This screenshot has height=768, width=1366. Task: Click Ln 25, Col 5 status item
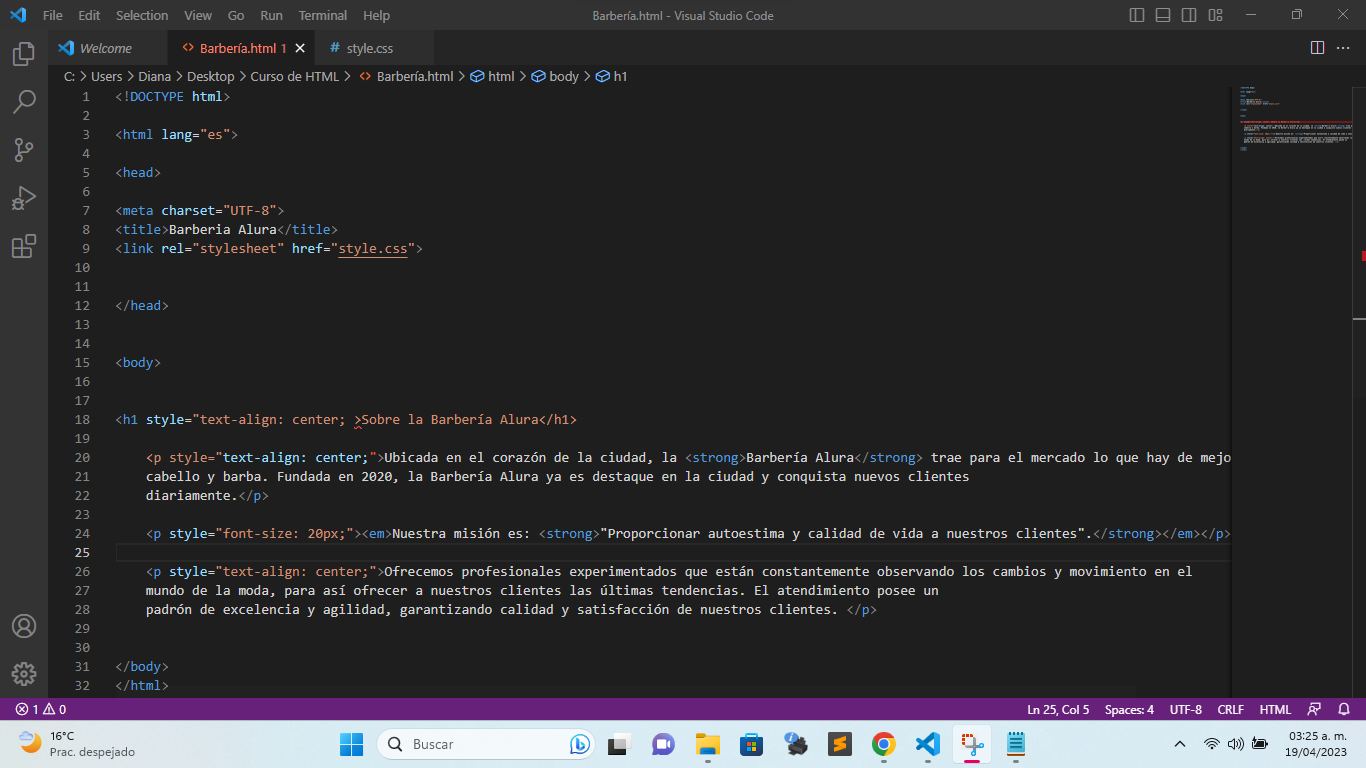[1058, 709]
